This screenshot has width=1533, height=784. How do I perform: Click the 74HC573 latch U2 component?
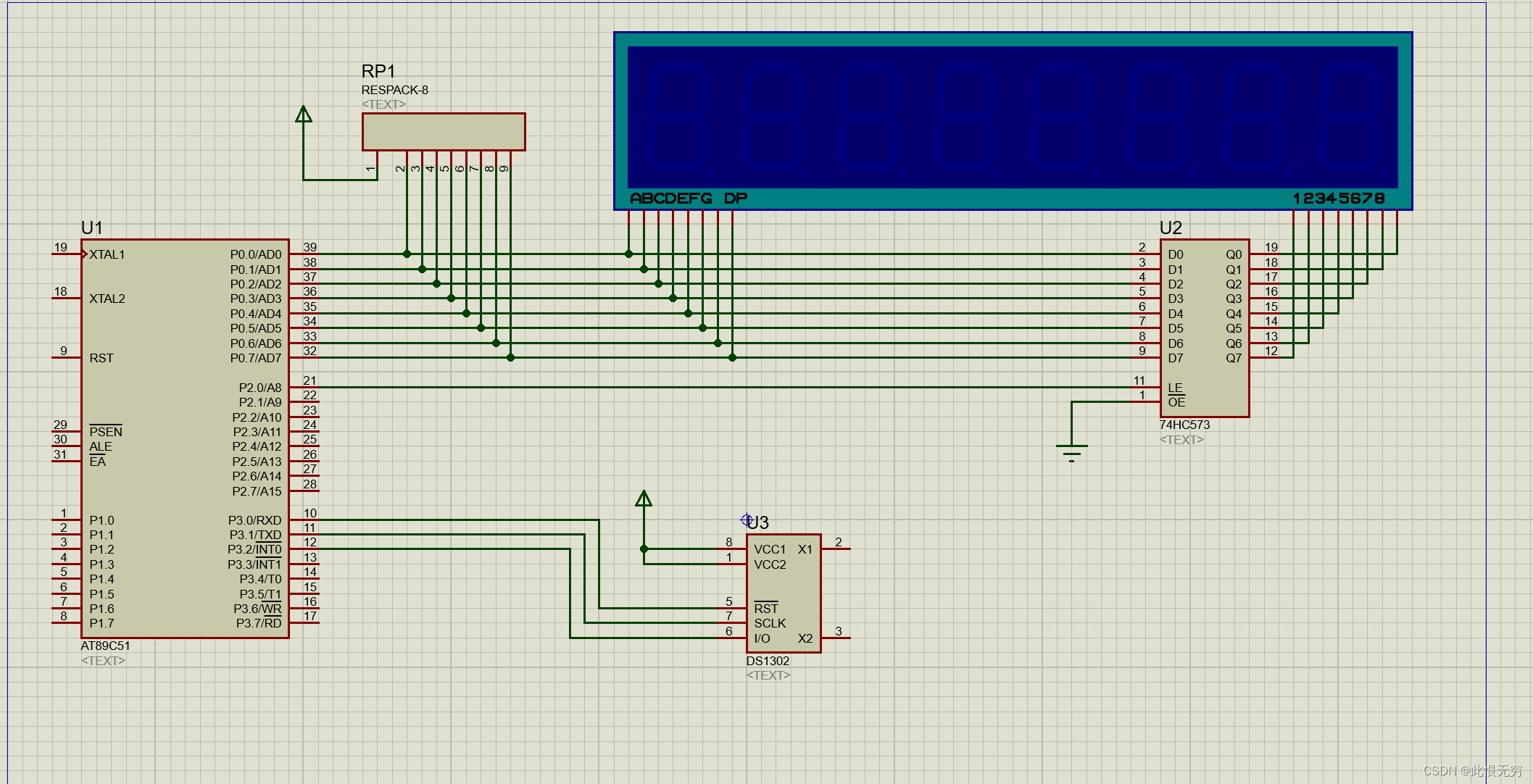click(1205, 328)
